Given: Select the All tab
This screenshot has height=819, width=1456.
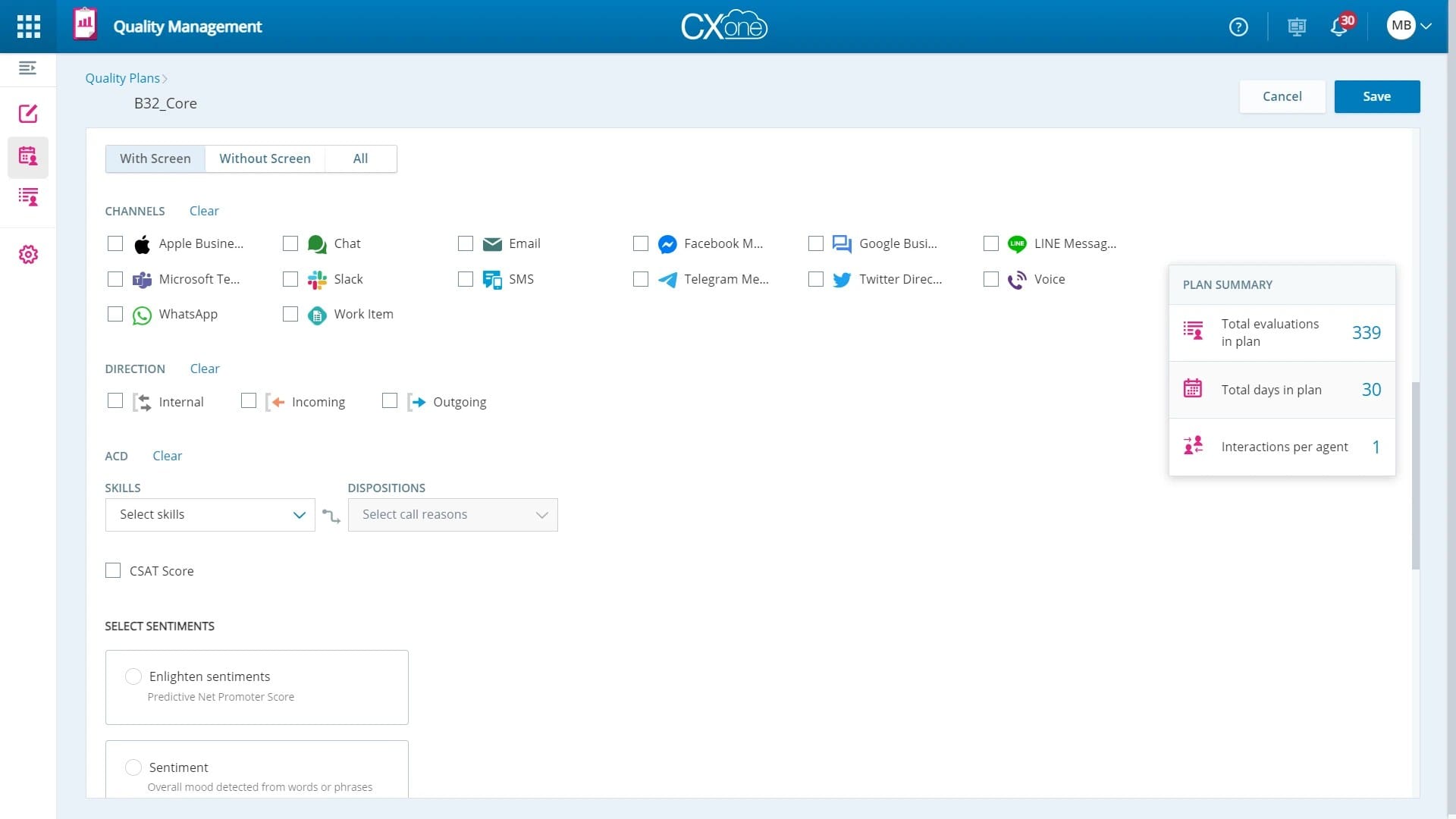Looking at the screenshot, I should 360,158.
